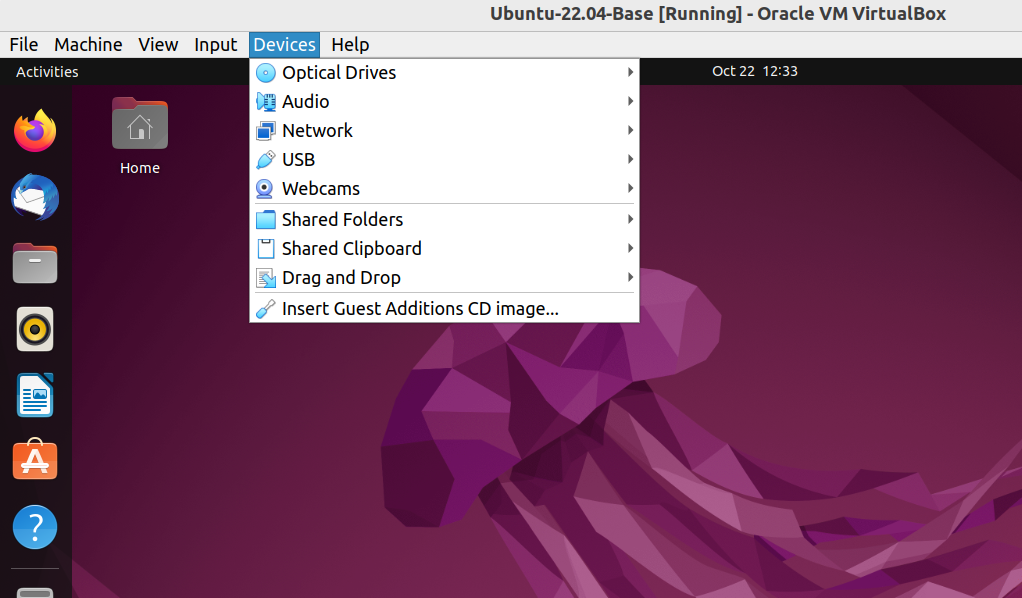This screenshot has height=598, width=1022.
Task: Open the Activities overview
Action: pyautogui.click(x=47, y=72)
